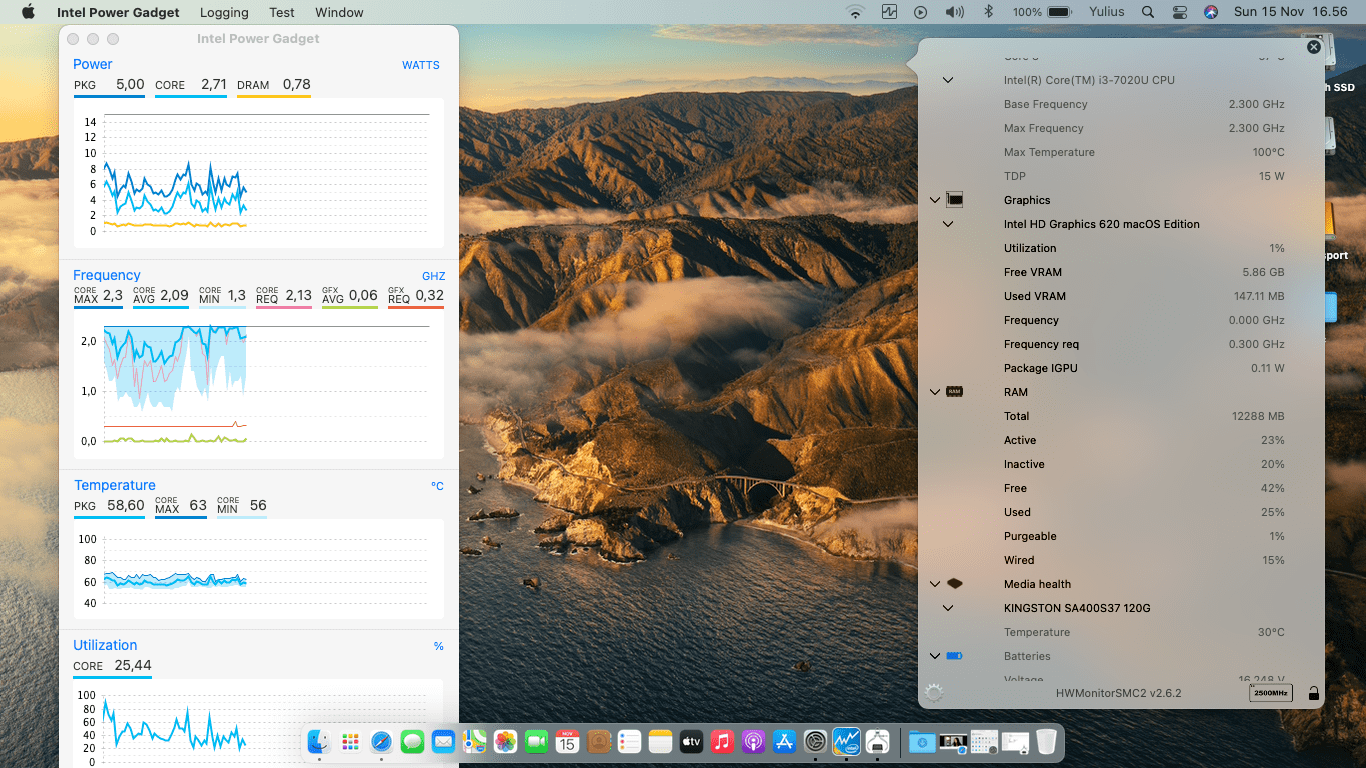The height and width of the screenshot is (768, 1366).
Task: Toggle the °C temperature unit label
Action: click(437, 486)
